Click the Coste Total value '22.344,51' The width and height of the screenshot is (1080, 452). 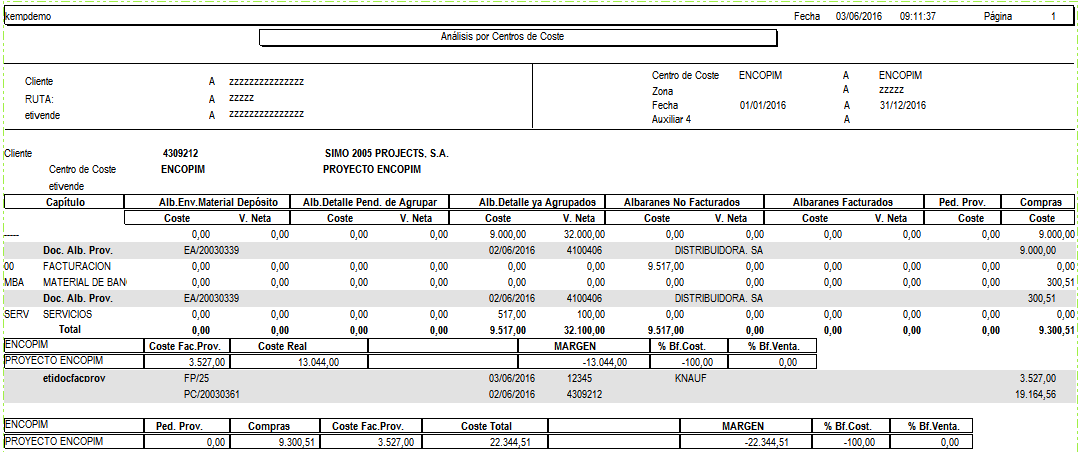coord(510,442)
